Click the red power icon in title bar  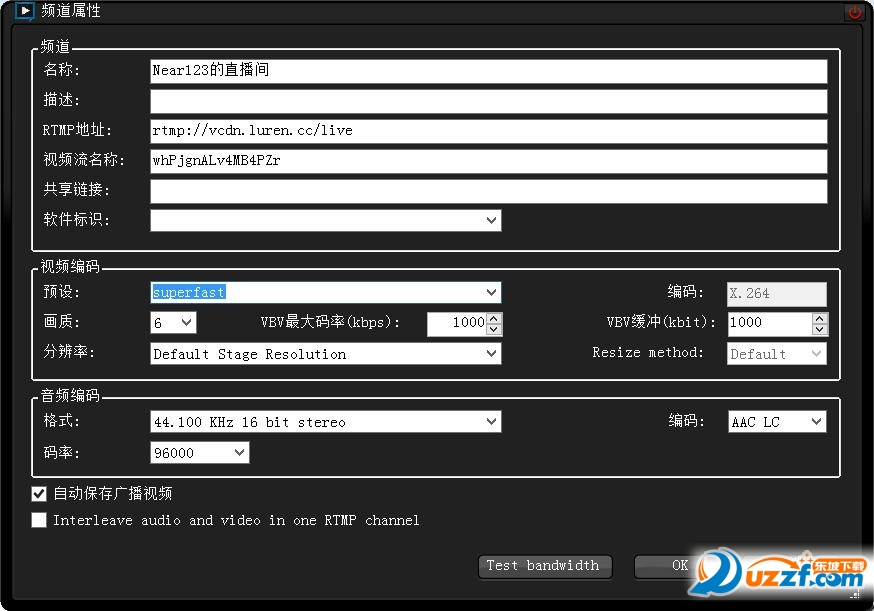[855, 12]
